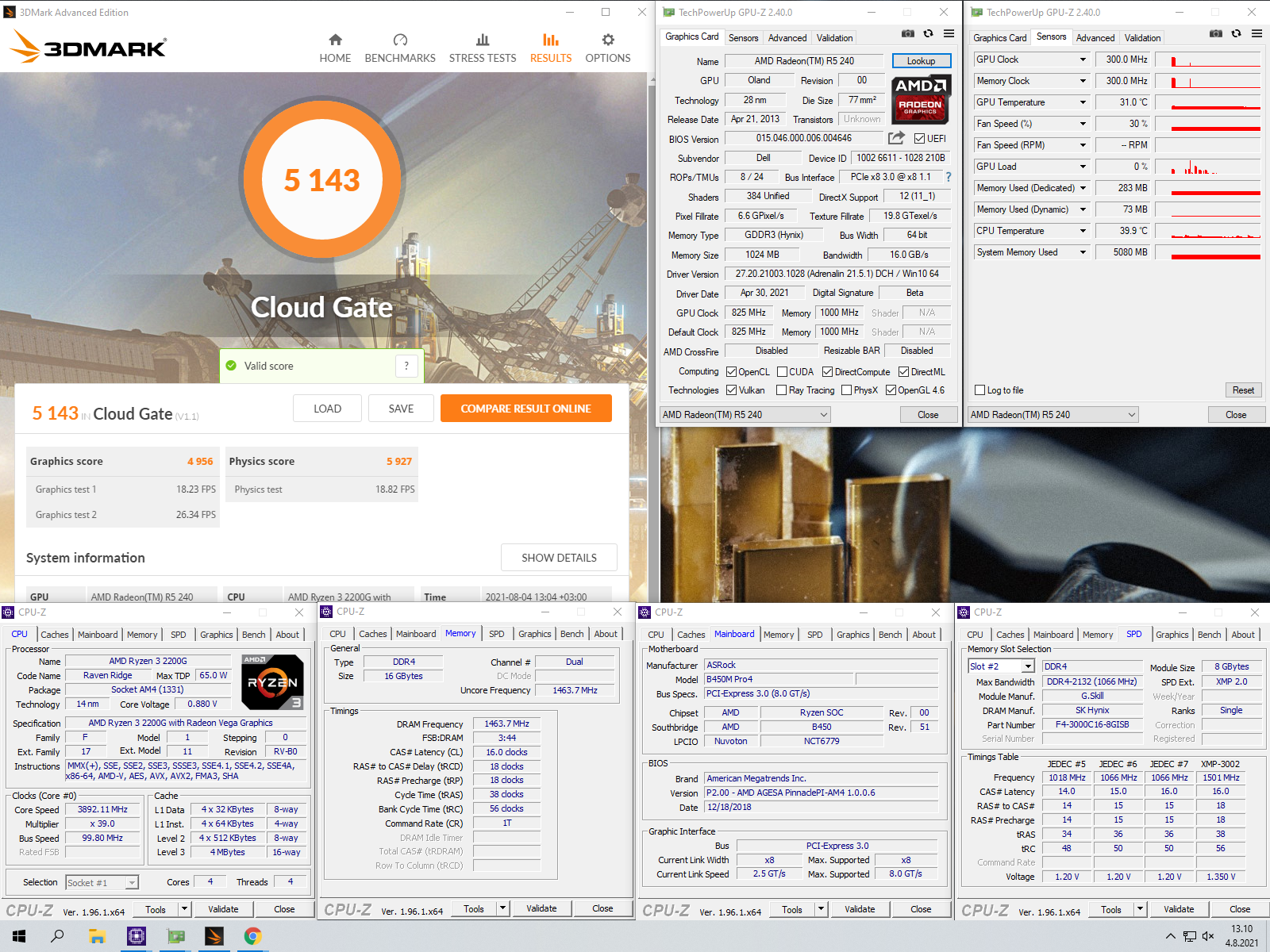The height and width of the screenshot is (952, 1270).
Task: Click the GPU Temperature value field
Action: 1122,102
